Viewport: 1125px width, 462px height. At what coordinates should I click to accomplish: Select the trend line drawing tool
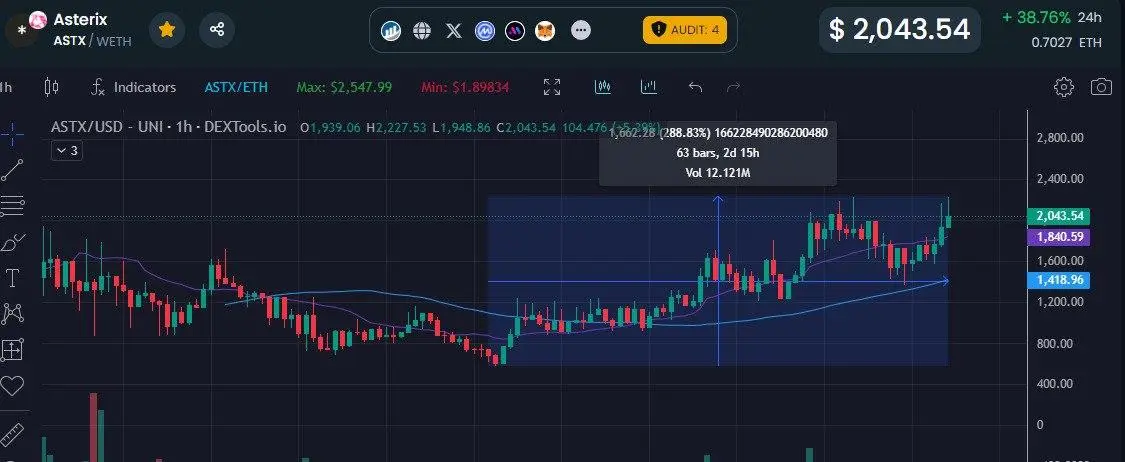click(12, 170)
